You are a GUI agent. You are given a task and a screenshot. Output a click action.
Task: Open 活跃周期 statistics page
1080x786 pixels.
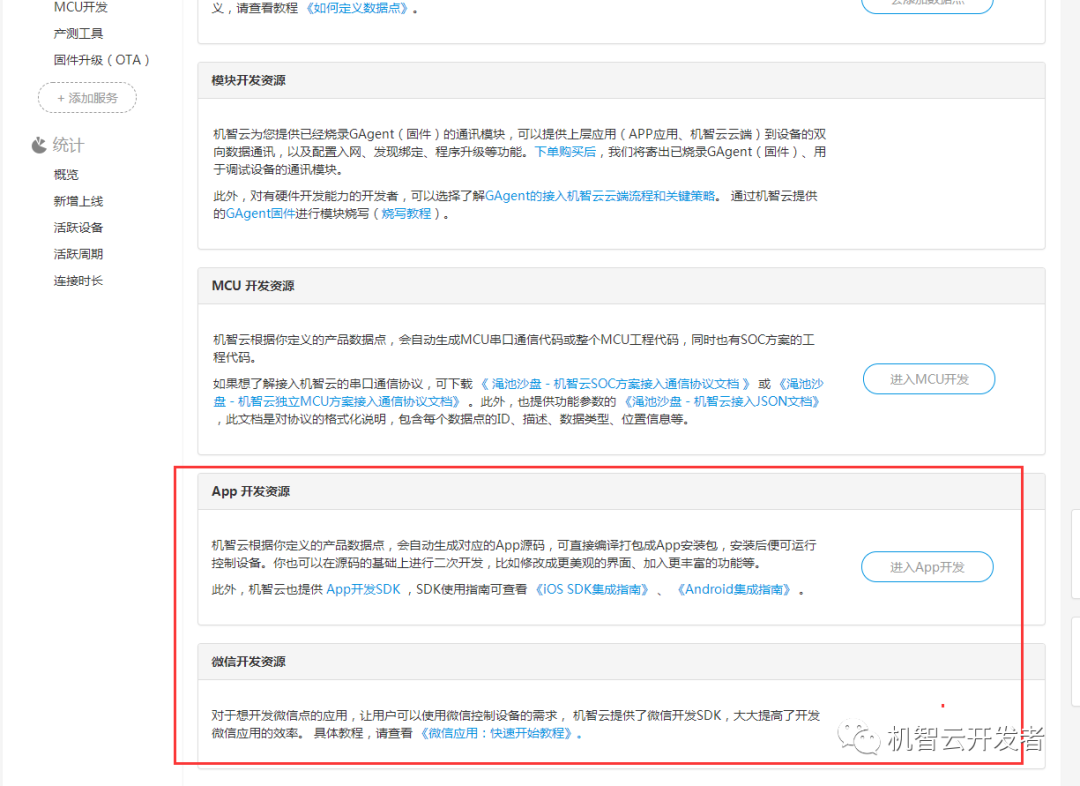click(x=79, y=254)
